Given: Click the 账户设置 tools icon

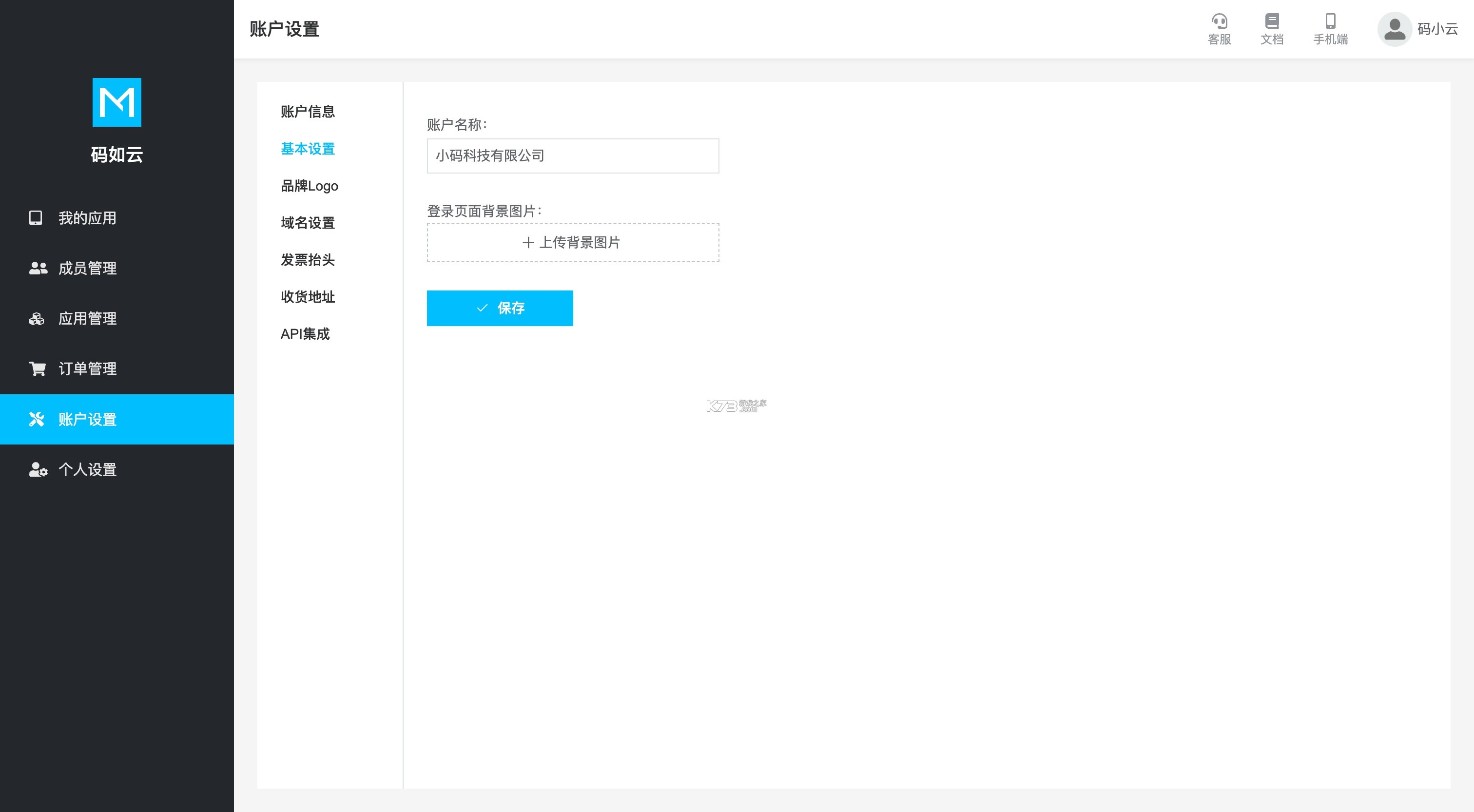Looking at the screenshot, I should [x=37, y=420].
